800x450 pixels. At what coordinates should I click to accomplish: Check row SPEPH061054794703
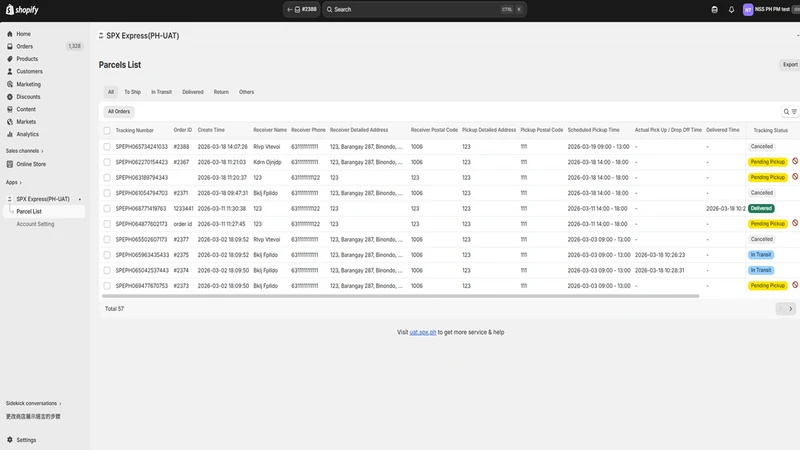[x=107, y=193]
